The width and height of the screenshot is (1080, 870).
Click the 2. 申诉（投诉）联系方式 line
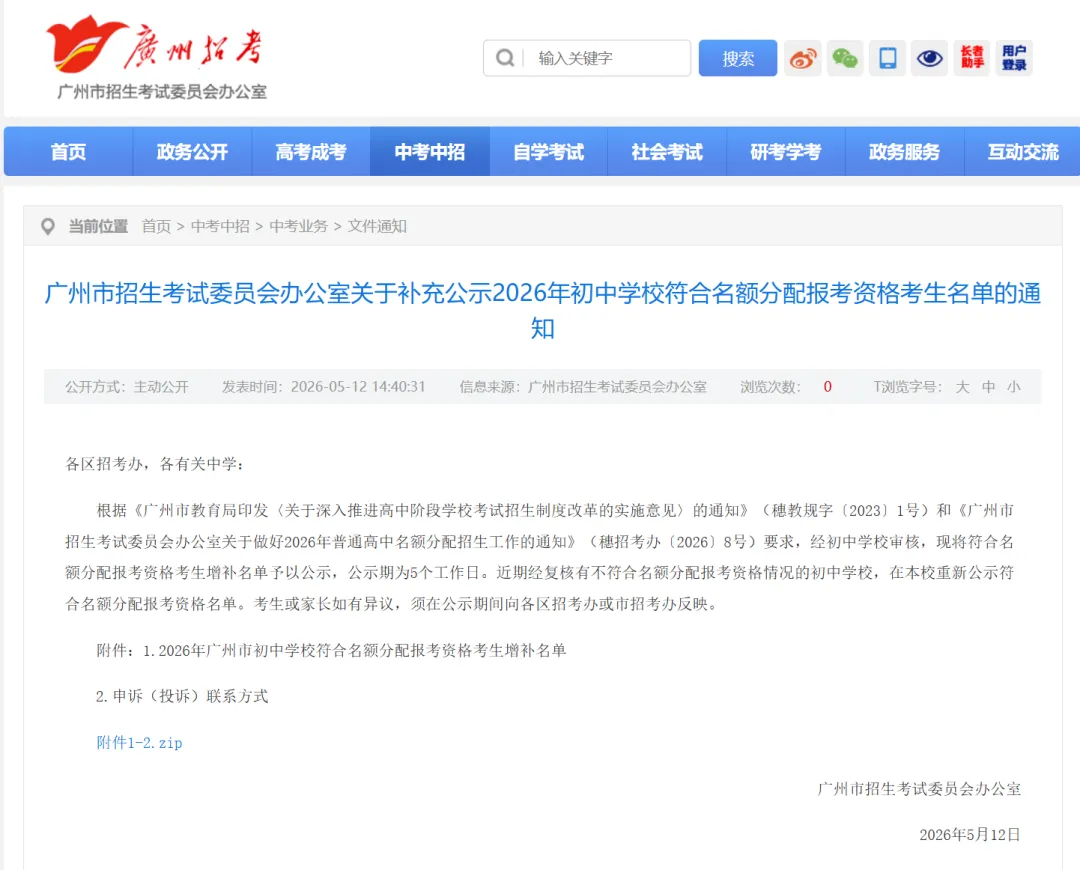coord(182,696)
